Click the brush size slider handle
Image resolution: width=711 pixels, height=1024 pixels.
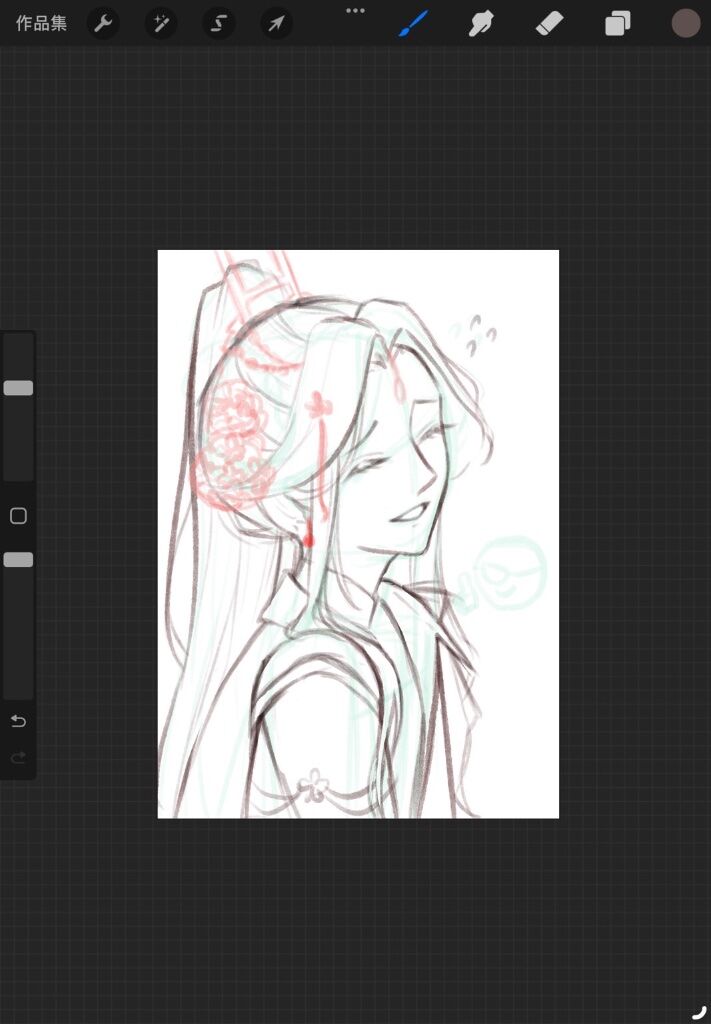pyautogui.click(x=18, y=388)
